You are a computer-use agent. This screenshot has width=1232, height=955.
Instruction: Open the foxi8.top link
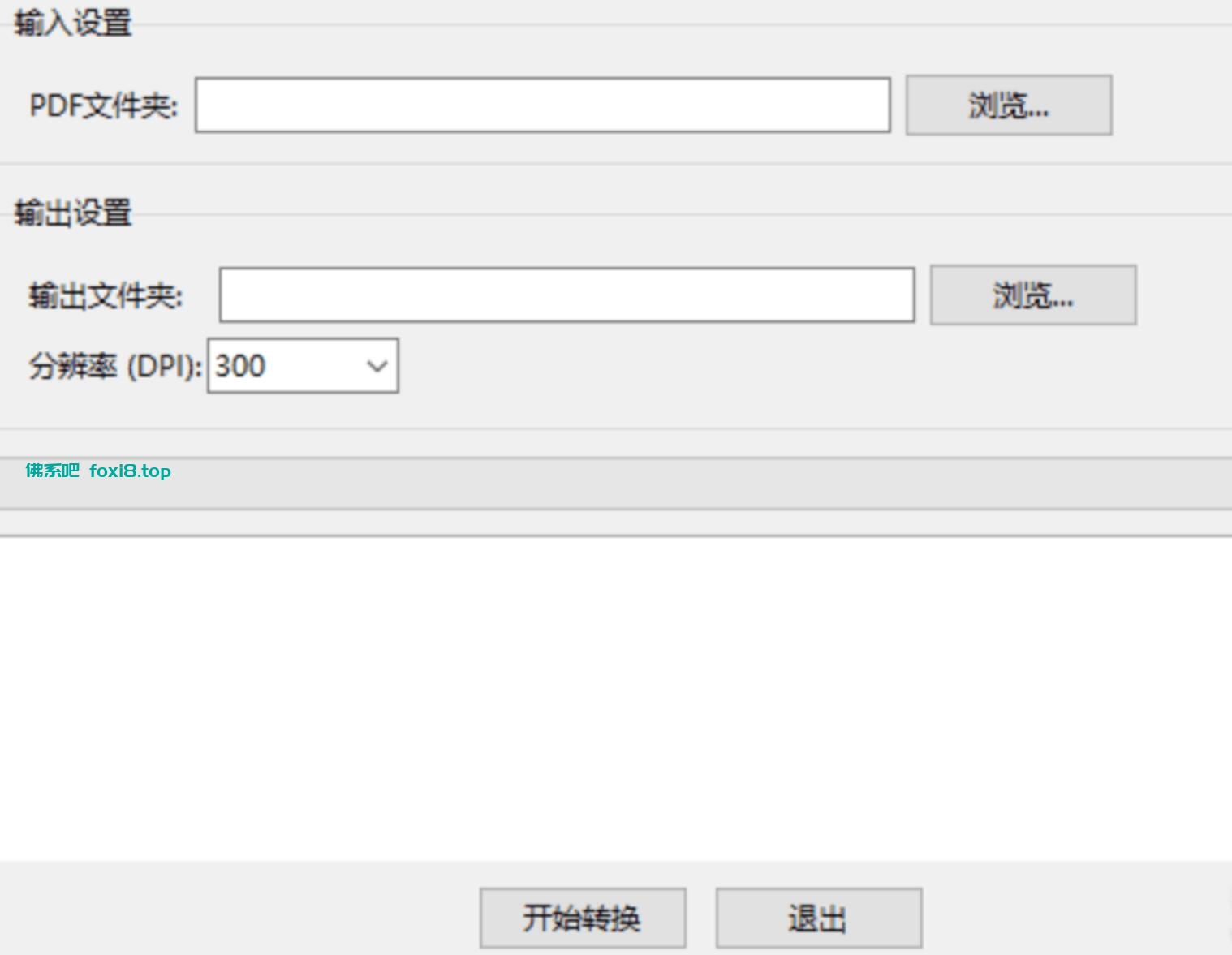click(x=131, y=471)
